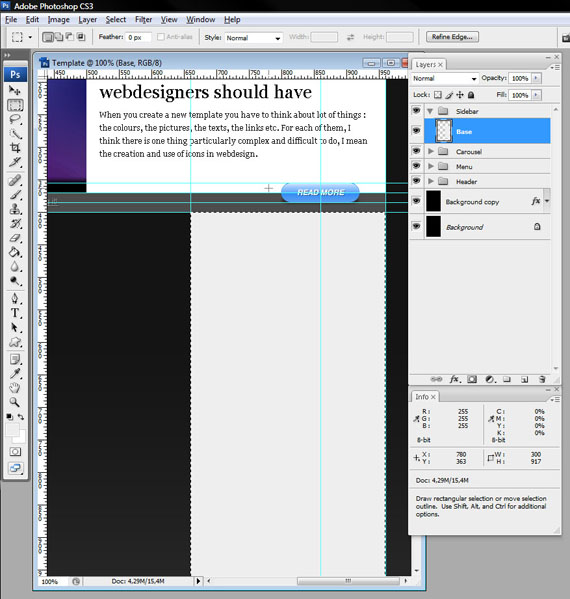Select the Path Selection tool
The image size is (570, 599).
15,328
